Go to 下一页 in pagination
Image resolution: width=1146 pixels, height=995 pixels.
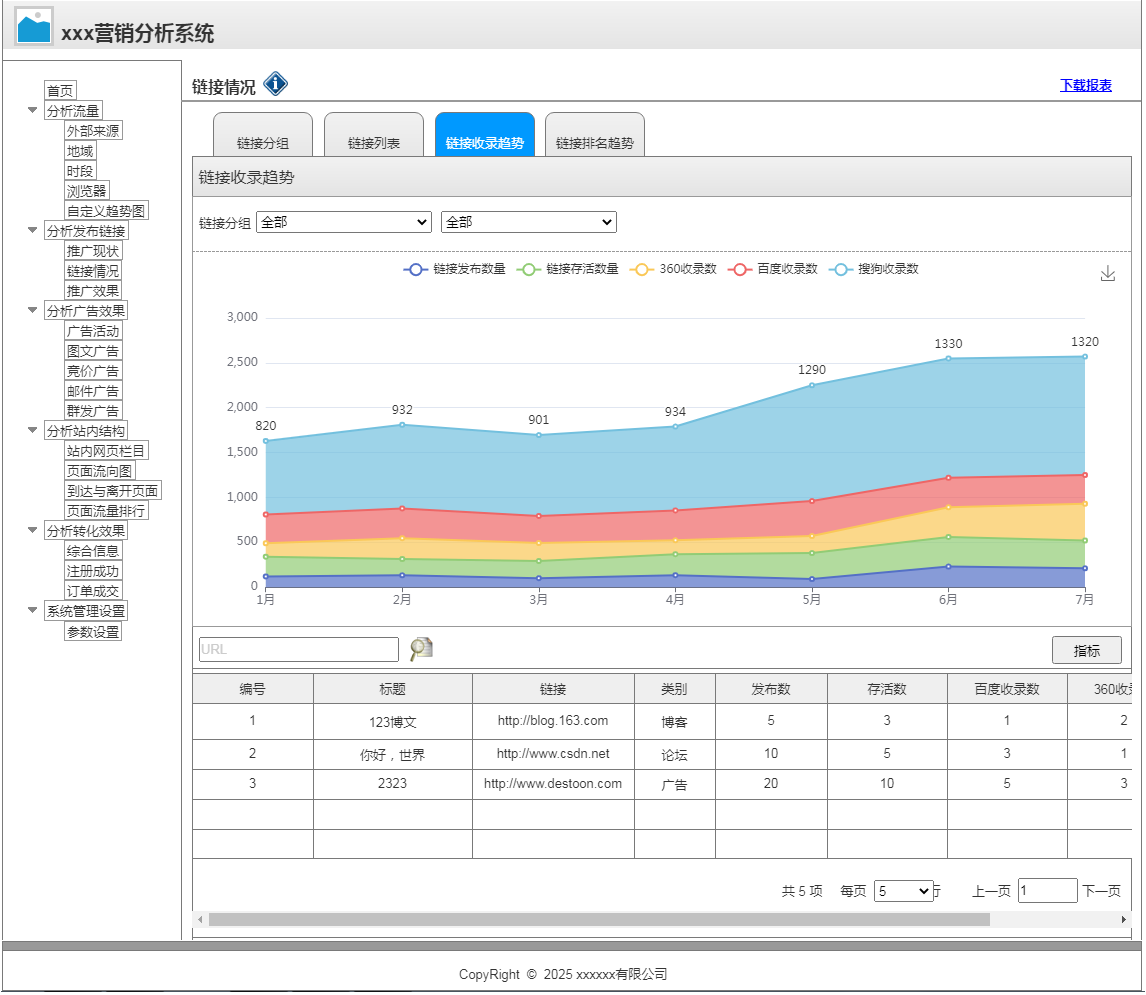click(1101, 890)
